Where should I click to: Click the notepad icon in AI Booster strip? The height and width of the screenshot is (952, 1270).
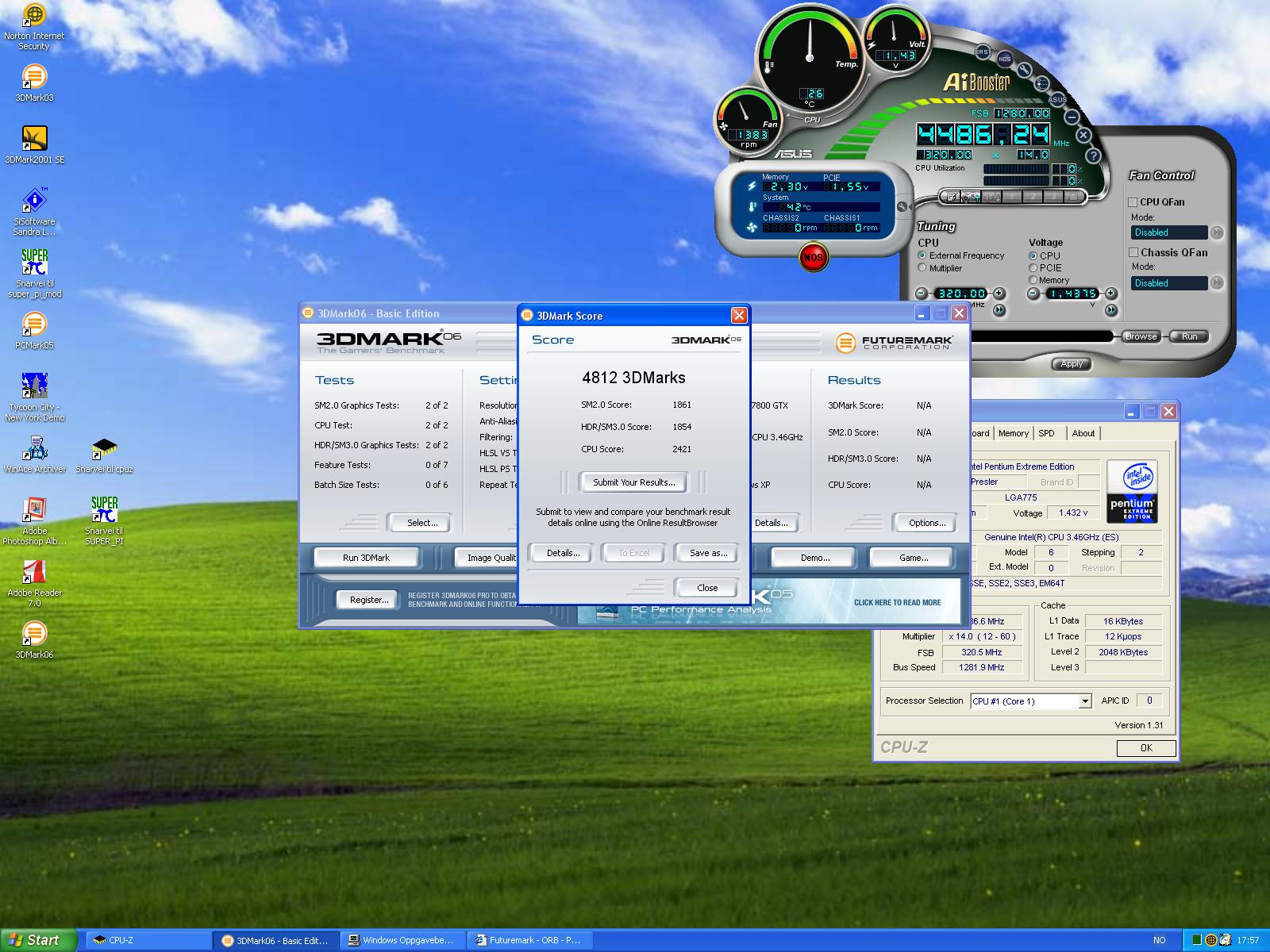(x=951, y=196)
